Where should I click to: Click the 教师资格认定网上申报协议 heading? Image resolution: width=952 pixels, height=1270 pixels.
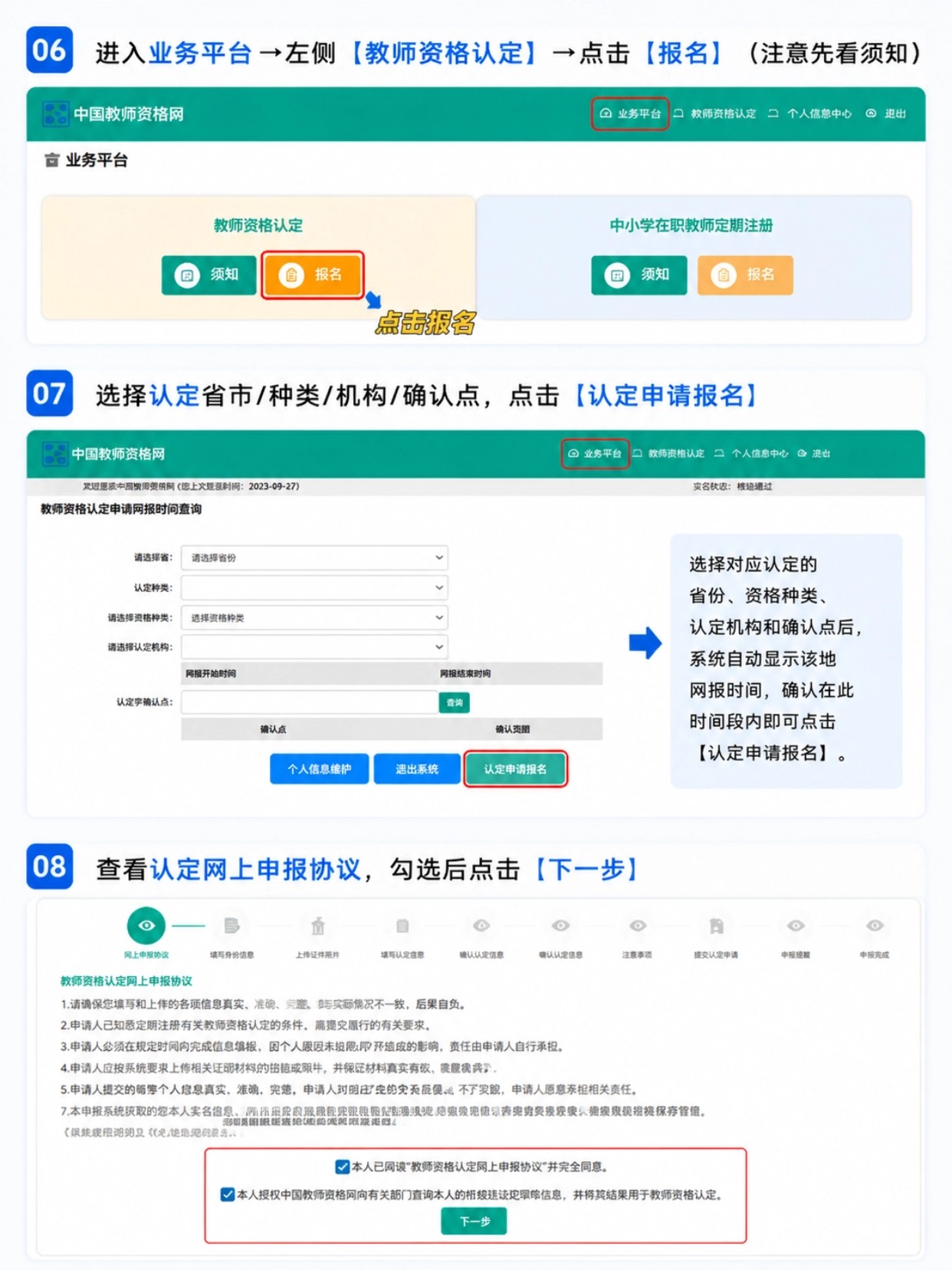[x=126, y=981]
